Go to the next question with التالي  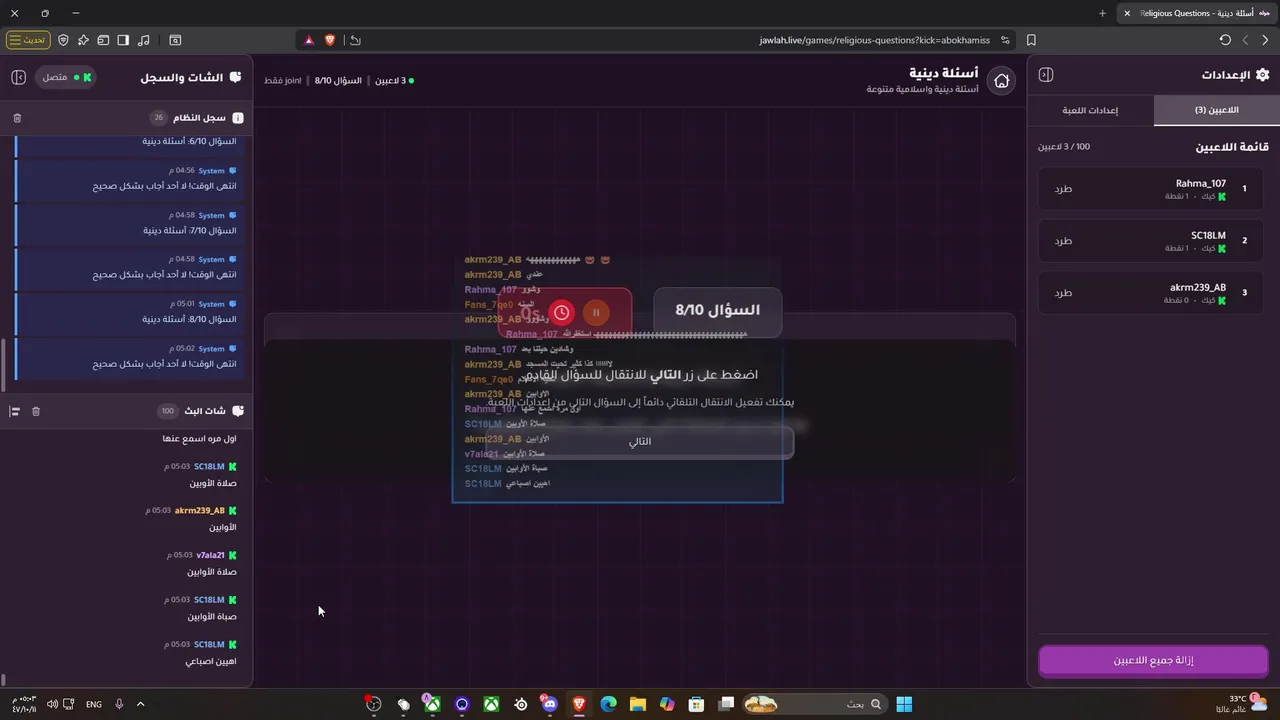pyautogui.click(x=640, y=441)
